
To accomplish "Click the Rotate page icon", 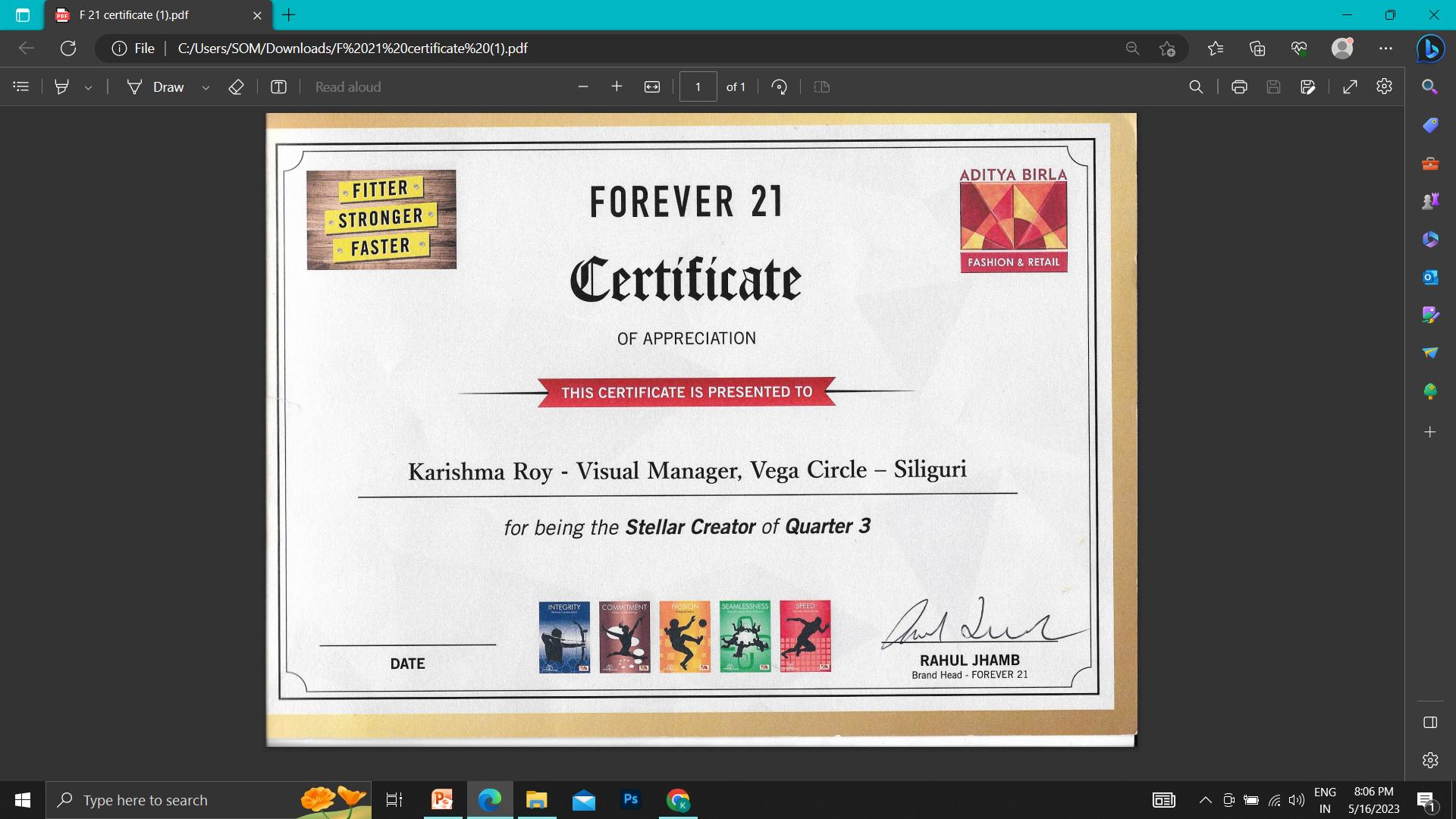I will 779,87.
